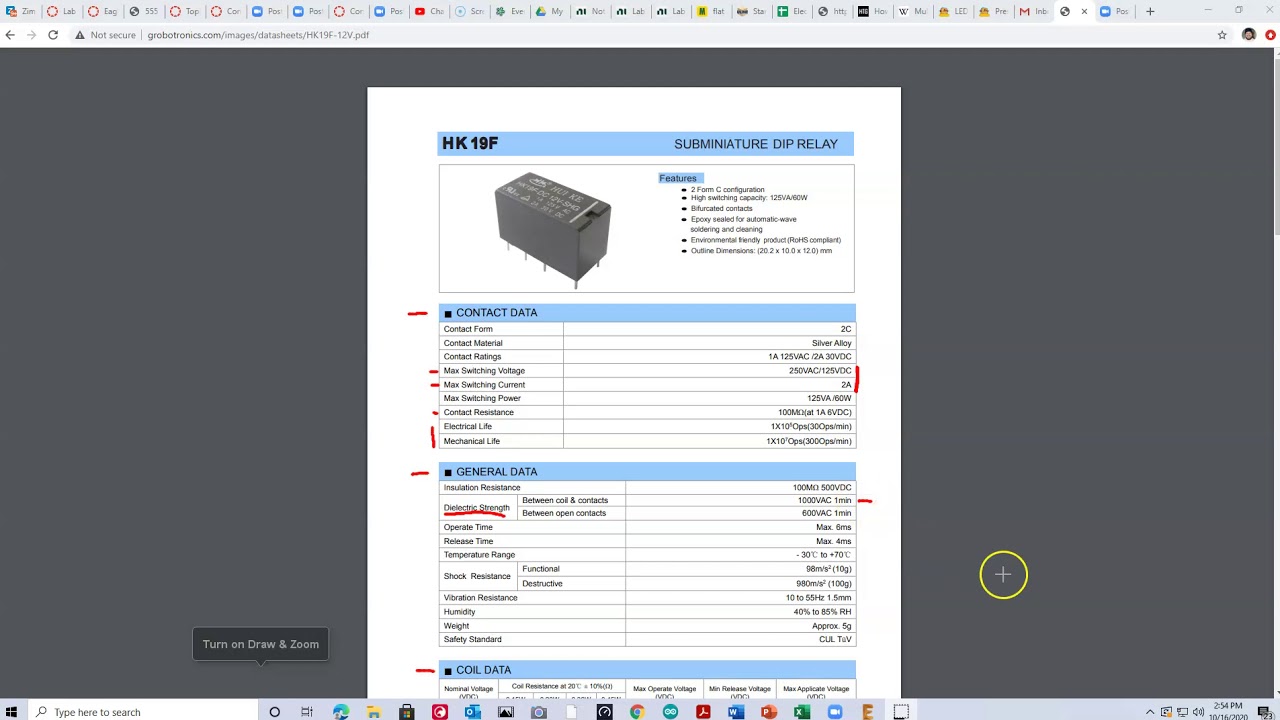
Task: Click the Temperature Range label
Action: click(x=479, y=555)
